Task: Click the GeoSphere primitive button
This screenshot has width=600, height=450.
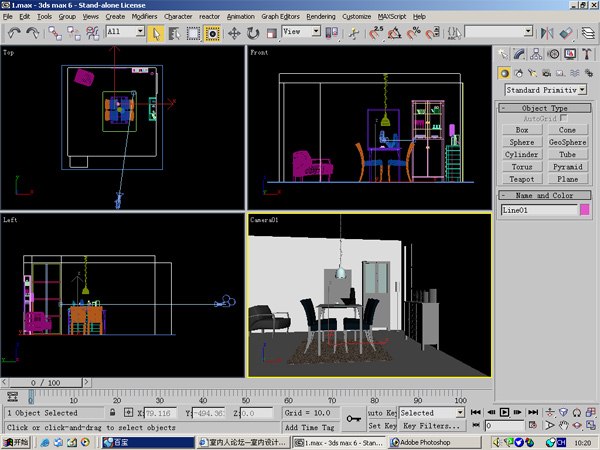Action: [567, 142]
